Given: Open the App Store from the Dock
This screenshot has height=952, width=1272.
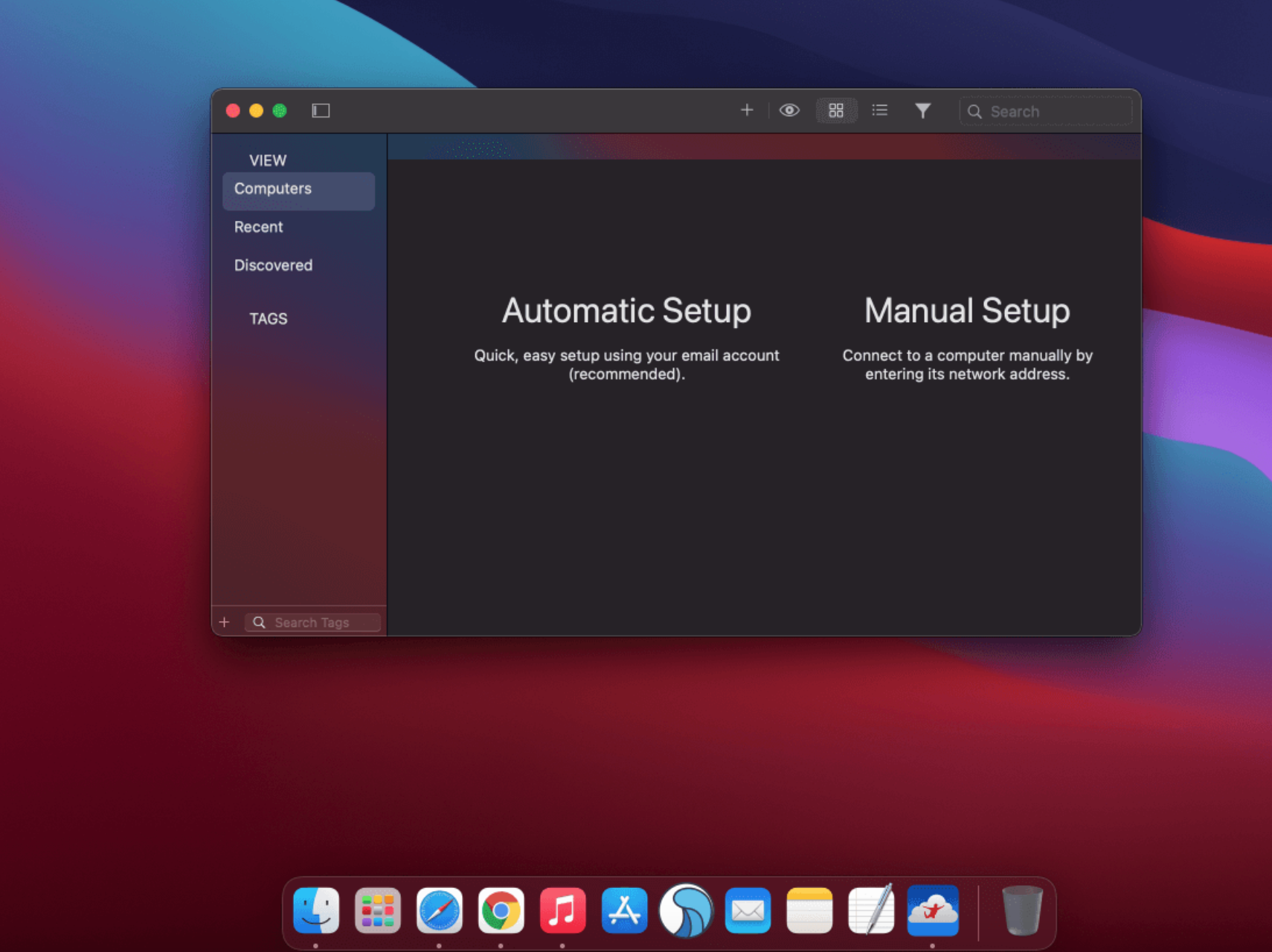Looking at the screenshot, I should coord(625,909).
